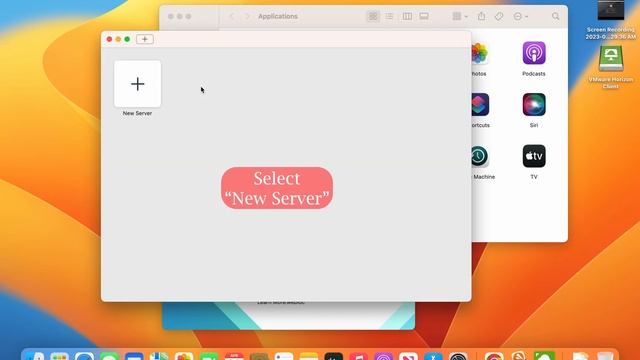Viewport: 640px width, 360px height.
Task: Select the Photos app in Finder
Action: (479, 53)
